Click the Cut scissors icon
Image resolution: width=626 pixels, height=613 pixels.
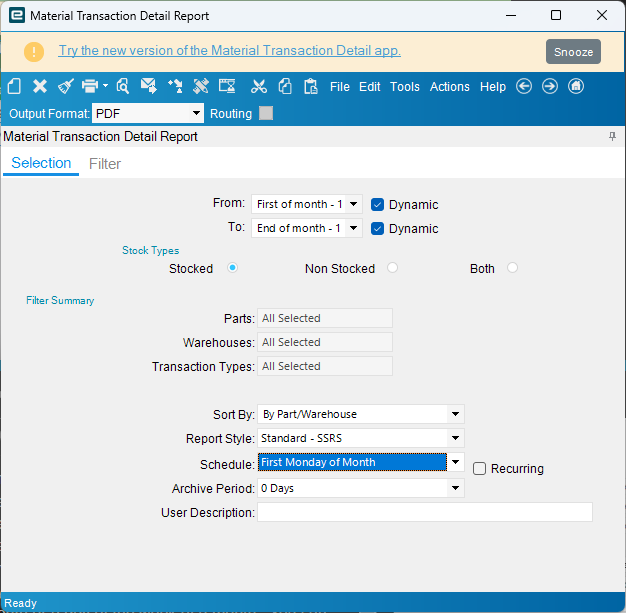pyautogui.click(x=259, y=86)
